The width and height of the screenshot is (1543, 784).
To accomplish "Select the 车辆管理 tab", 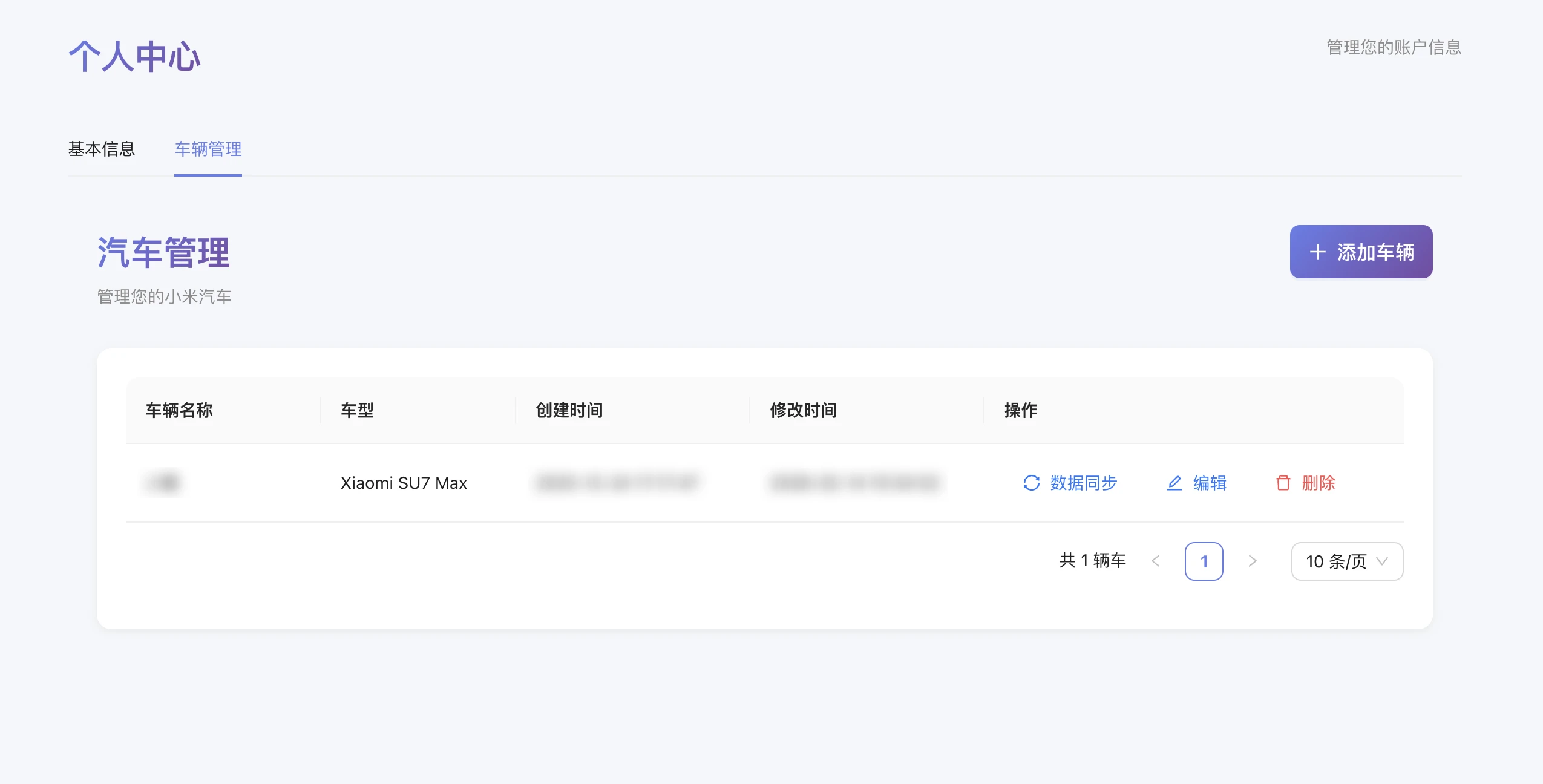I will point(208,149).
